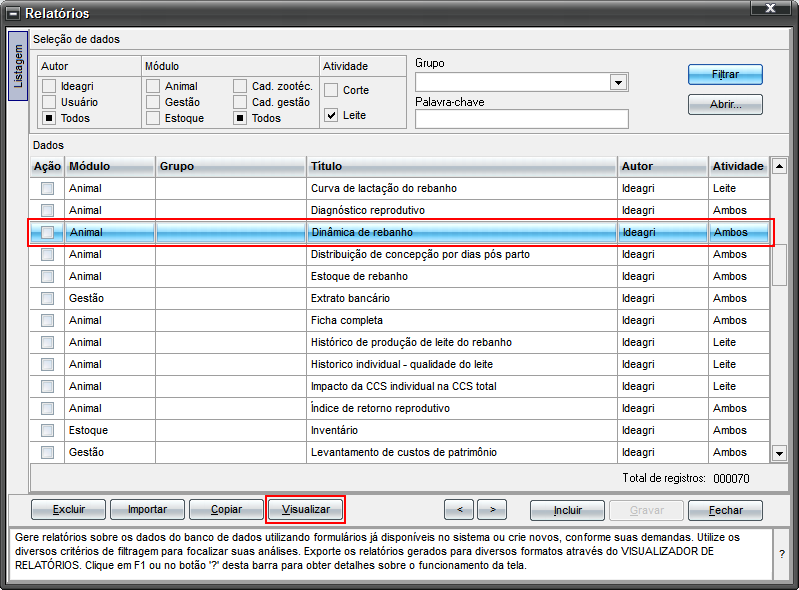Check action box for Dinâmica de rebanho
This screenshot has height=590, width=799.
[x=47, y=232]
